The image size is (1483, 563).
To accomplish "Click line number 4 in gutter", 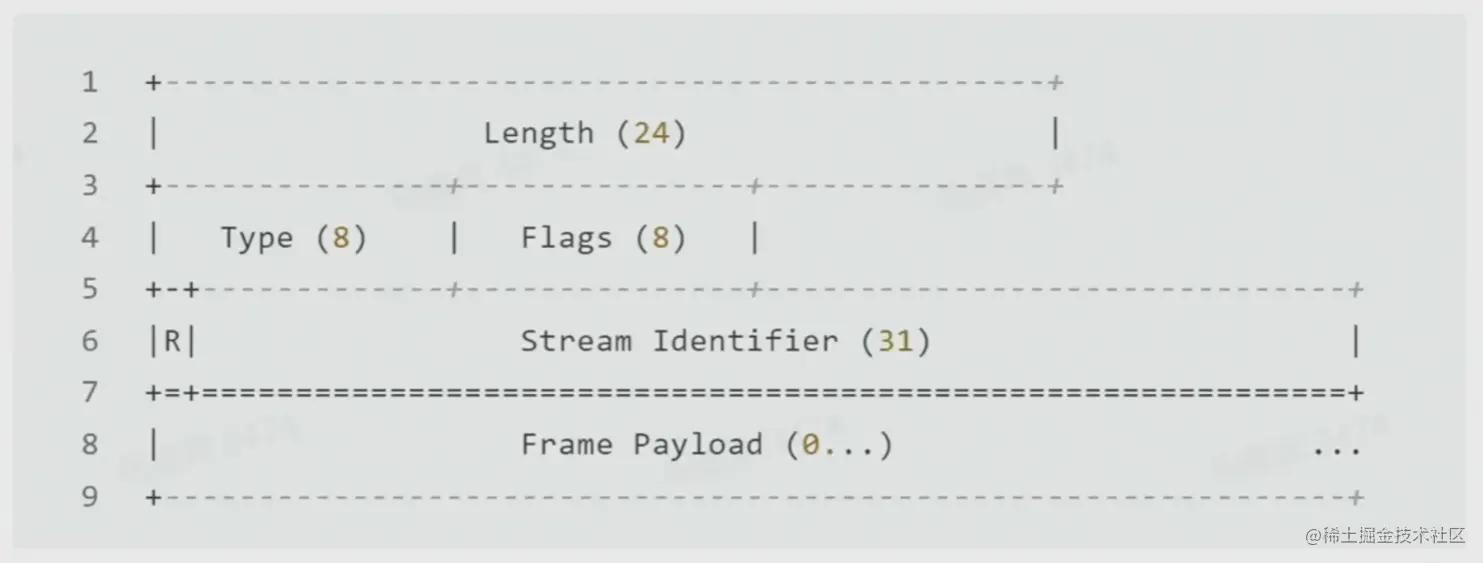I will [x=90, y=238].
